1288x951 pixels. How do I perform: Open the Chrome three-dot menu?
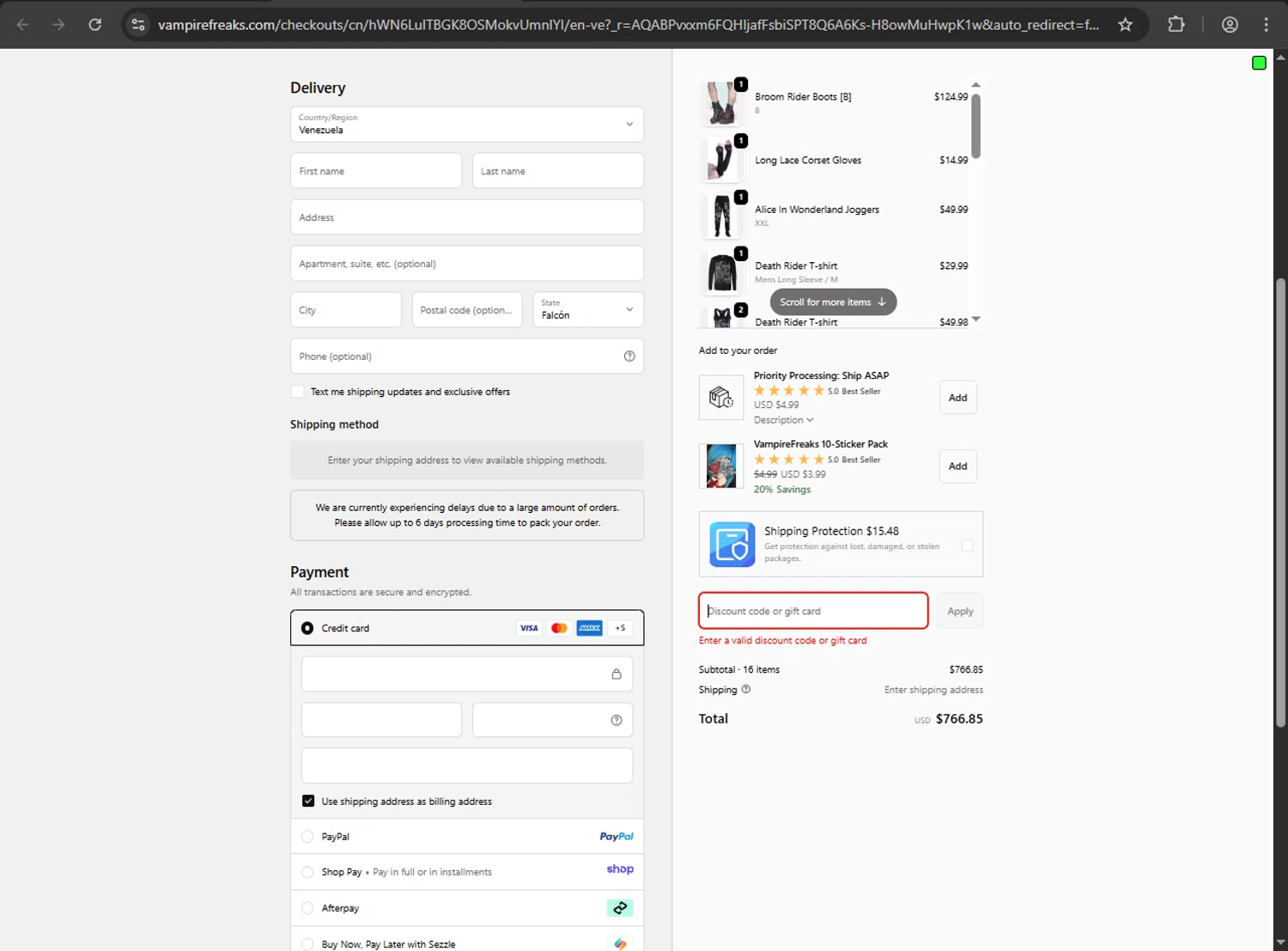pos(1266,25)
